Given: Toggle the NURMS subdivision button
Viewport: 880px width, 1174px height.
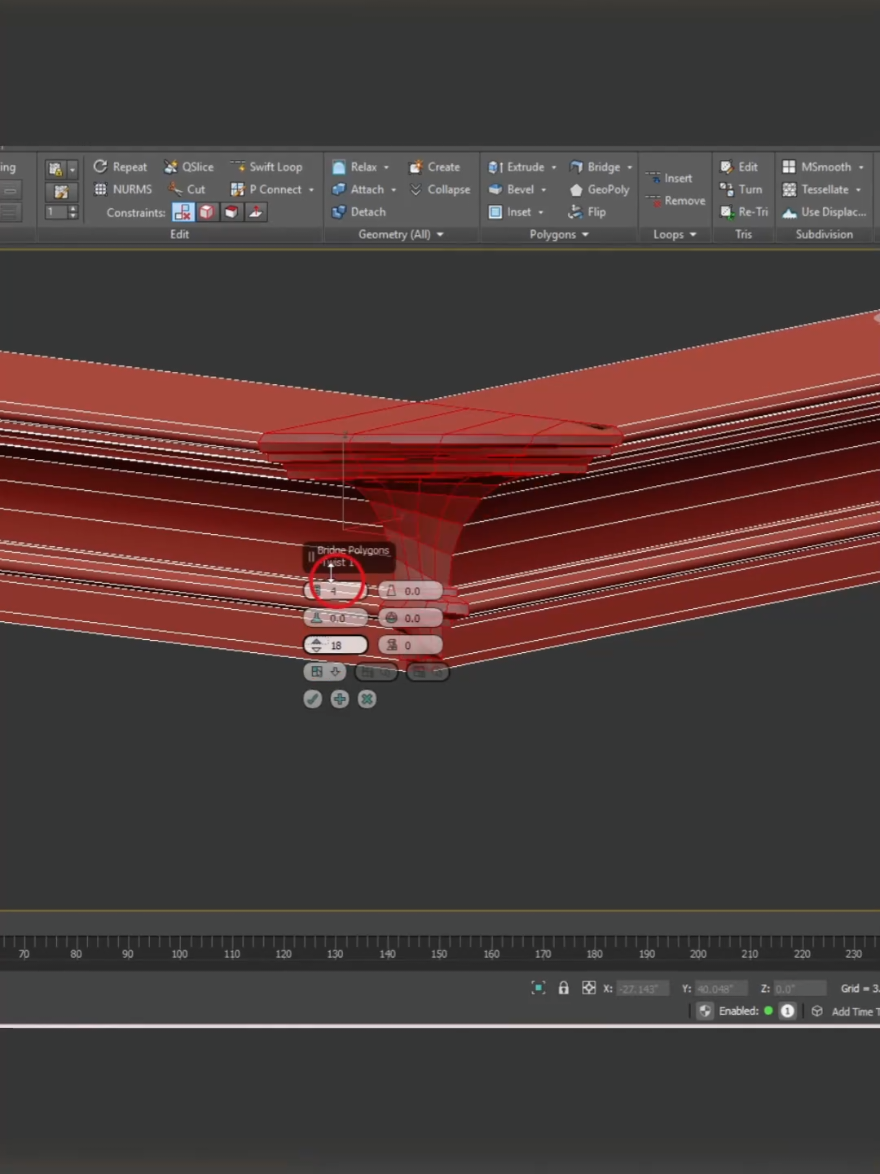Looking at the screenshot, I should coord(123,189).
